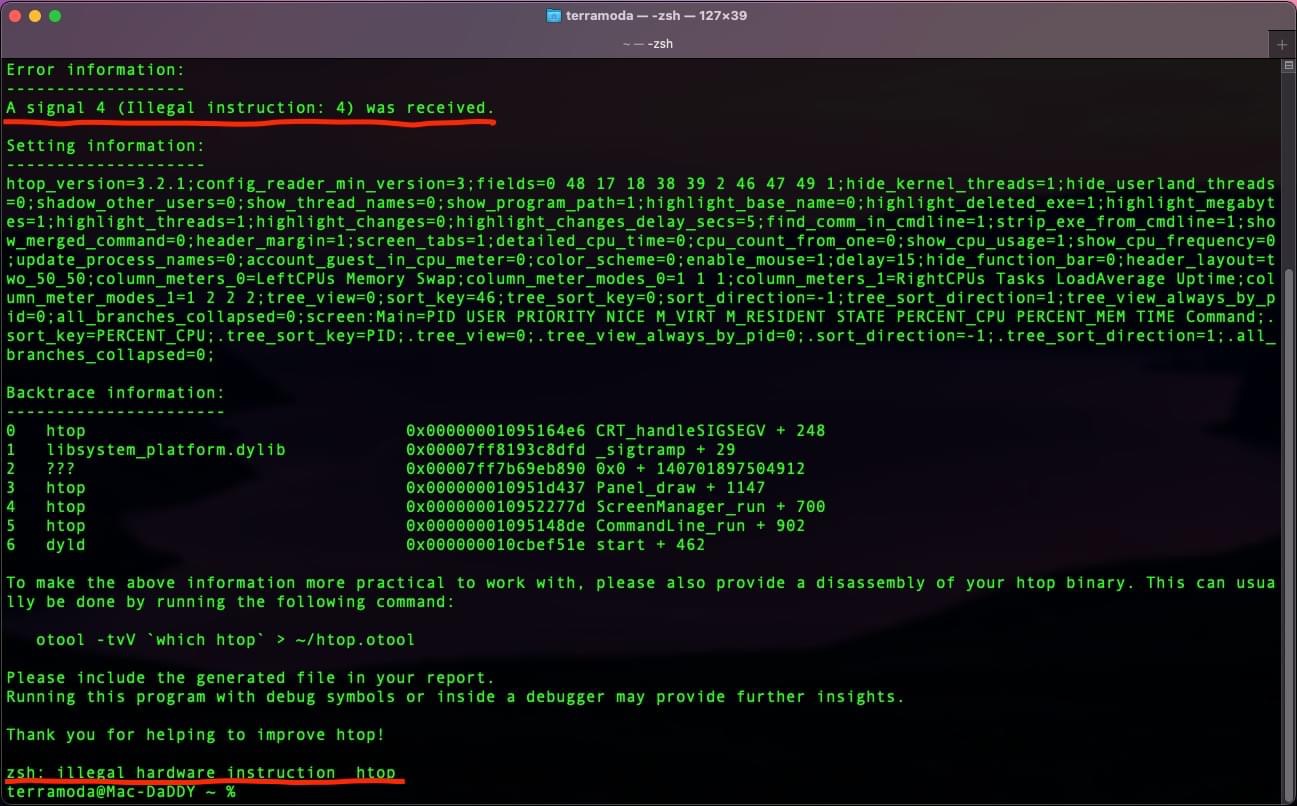The height and width of the screenshot is (806, 1297).
Task: Click the "Backtrace information:" heading
Action: click(x=116, y=393)
